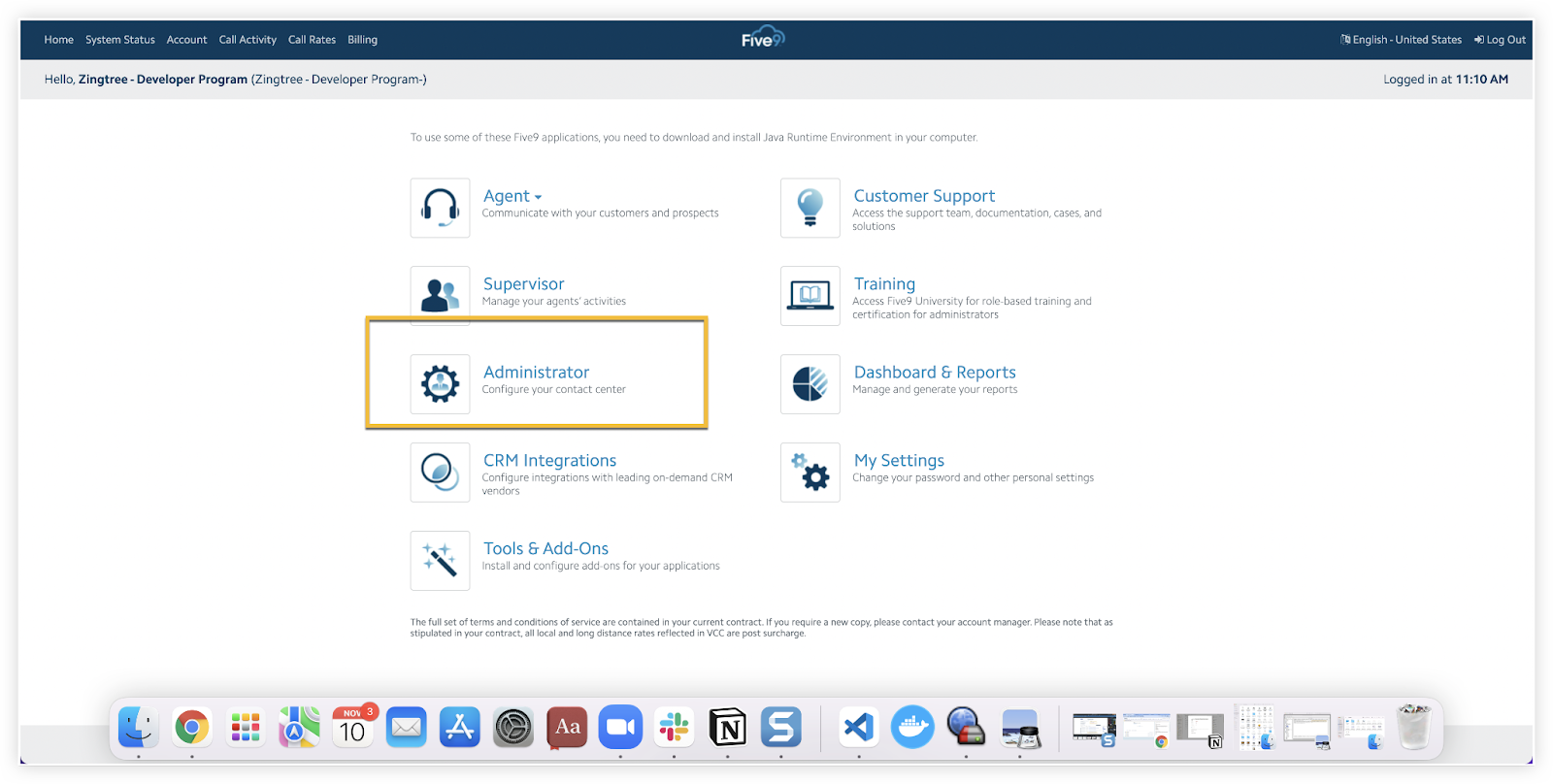Click the Agent headset icon
The image size is (1553, 784).
click(x=440, y=208)
